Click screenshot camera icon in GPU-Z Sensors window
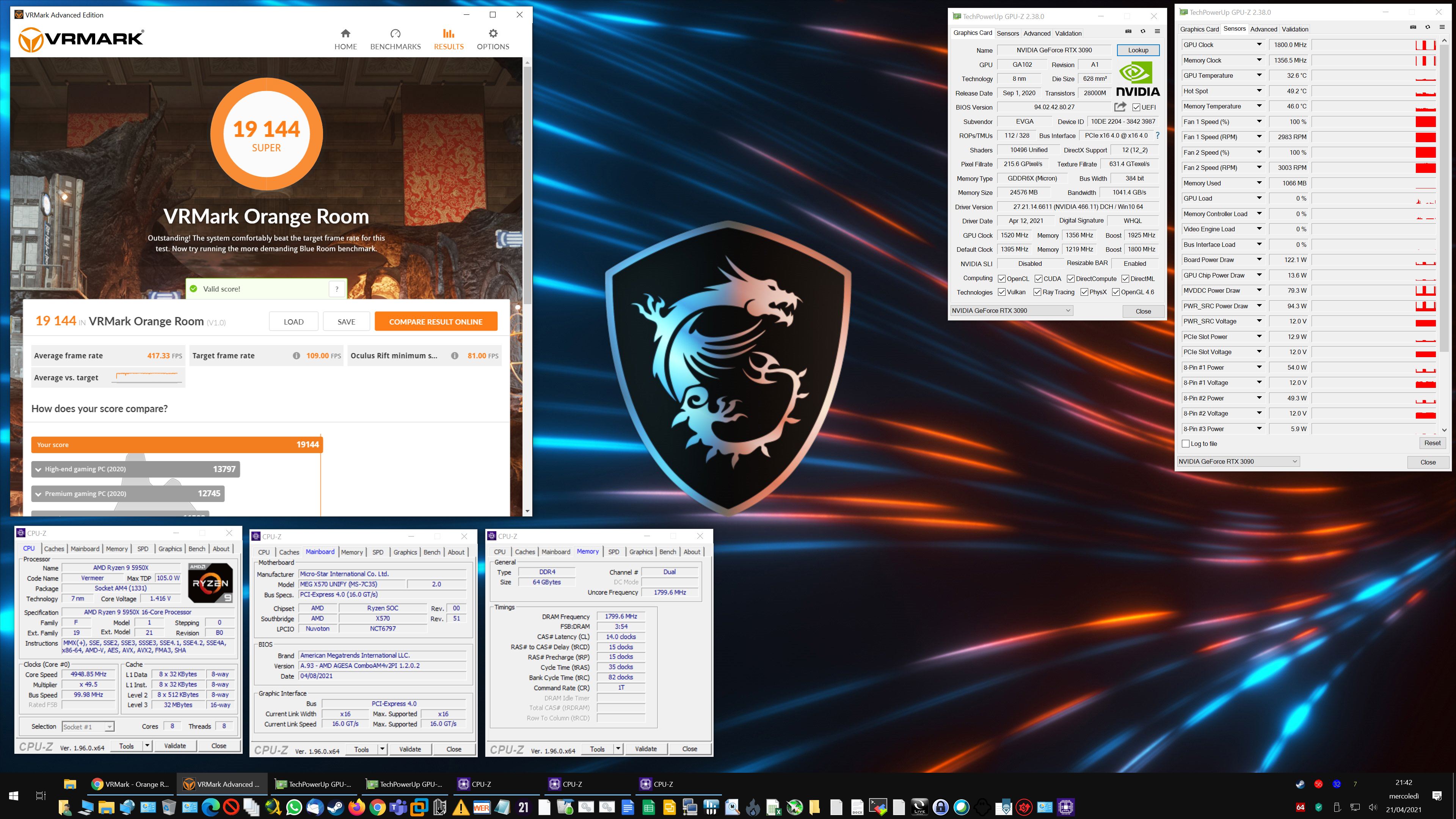Image resolution: width=1456 pixels, height=819 pixels. [1413, 27]
